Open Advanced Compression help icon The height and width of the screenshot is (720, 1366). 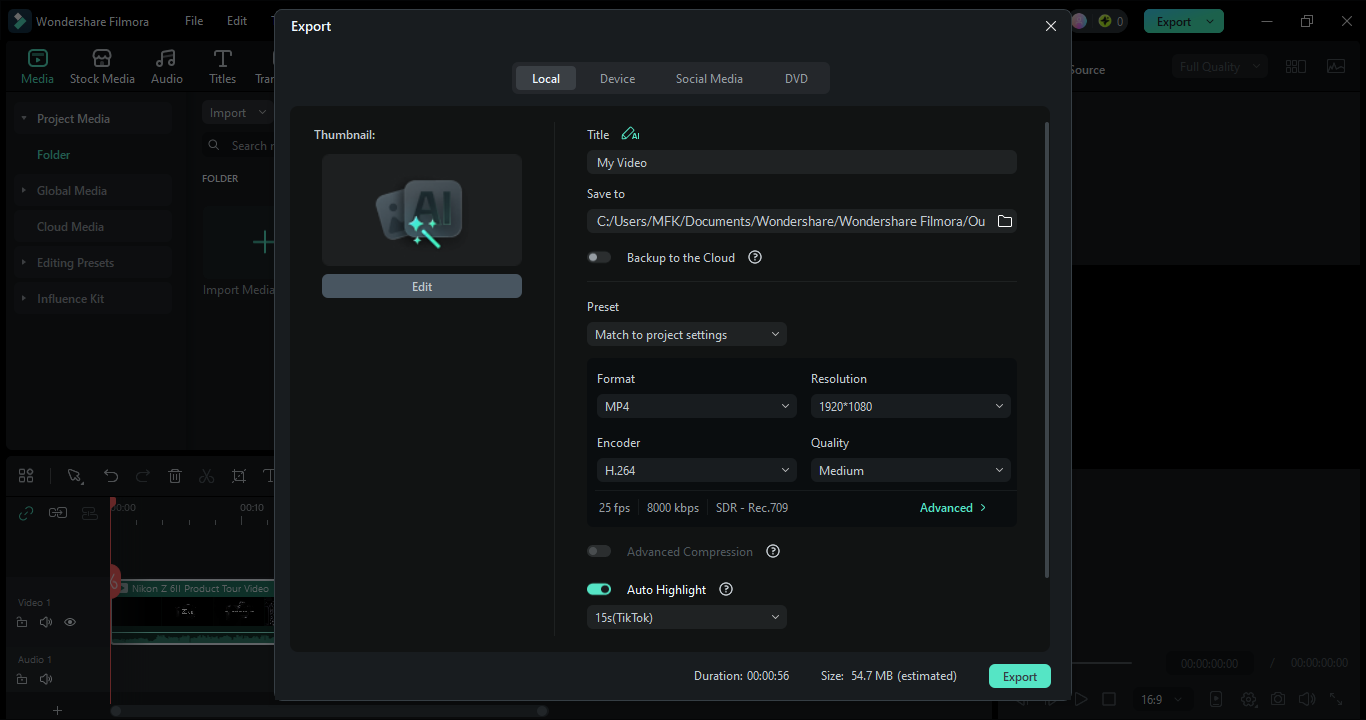773,551
